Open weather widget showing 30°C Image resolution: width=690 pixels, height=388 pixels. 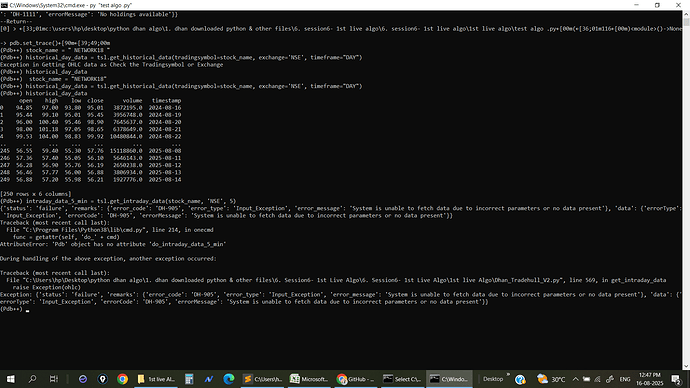click(x=551, y=379)
